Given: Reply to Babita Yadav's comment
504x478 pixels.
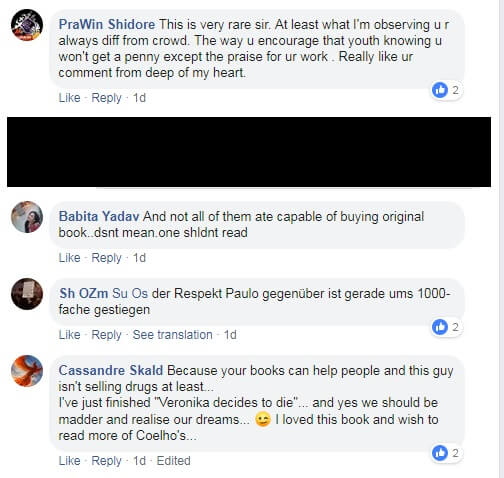Looking at the screenshot, I should pyautogui.click(x=106, y=258).
